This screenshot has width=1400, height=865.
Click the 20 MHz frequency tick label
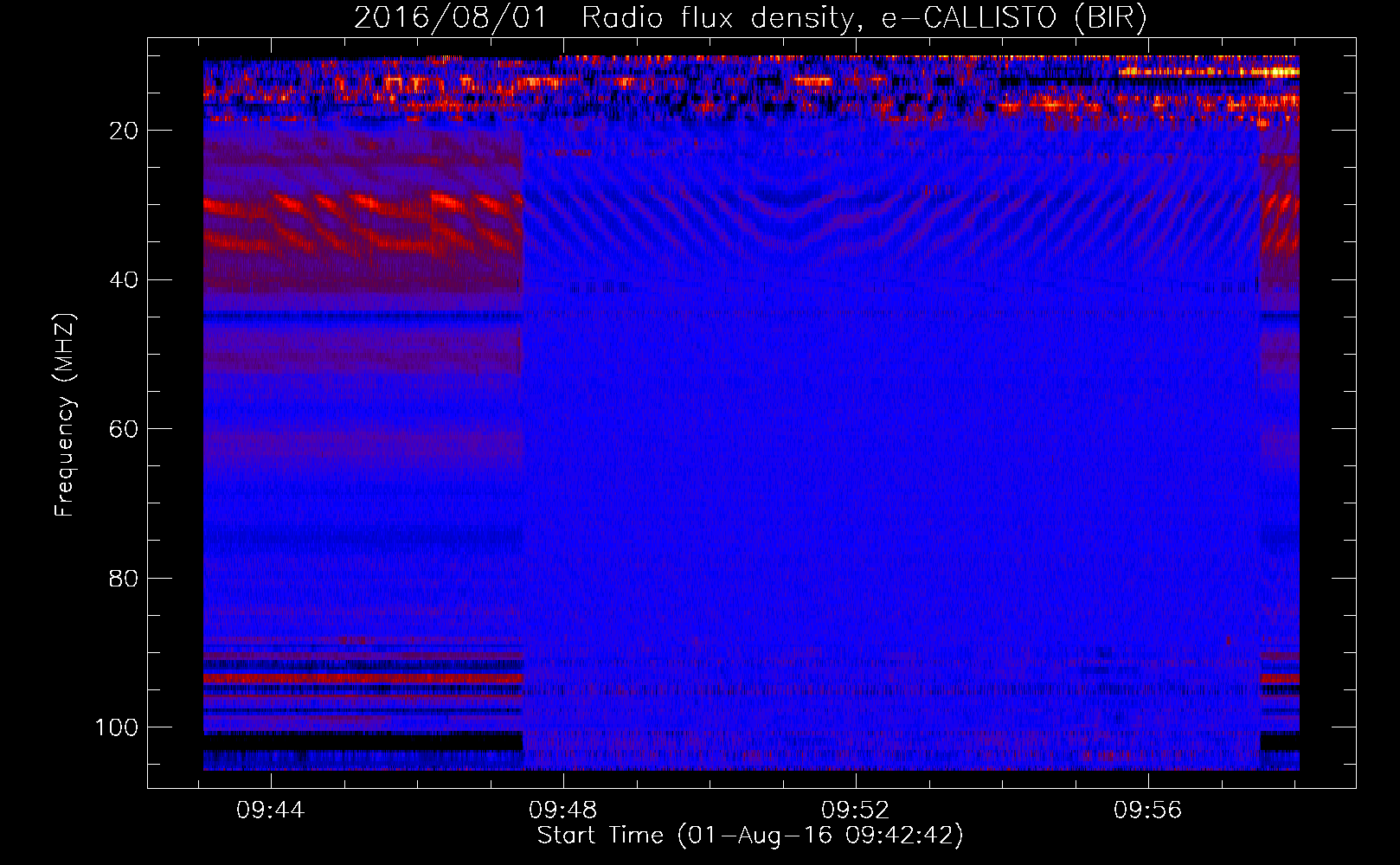tap(124, 131)
